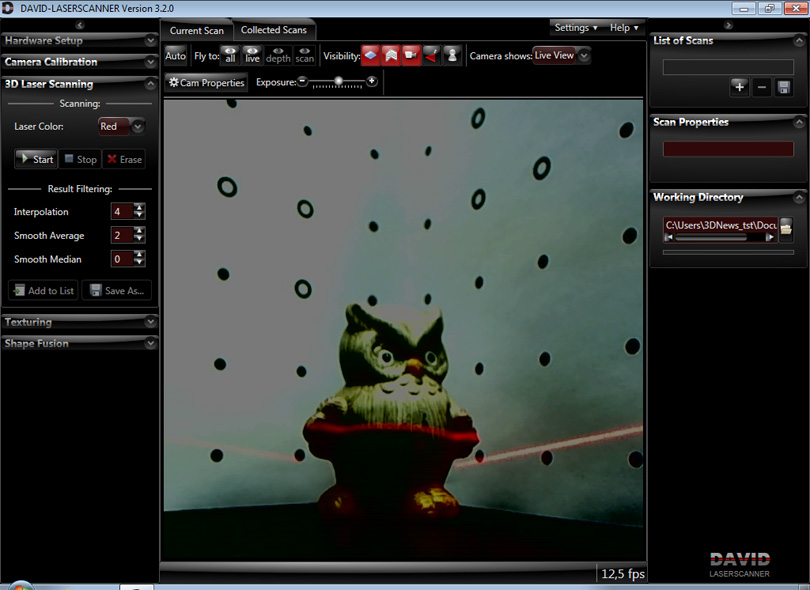Expand the Texturing panel
Viewport: 810px width, 590px height.
tap(78, 322)
